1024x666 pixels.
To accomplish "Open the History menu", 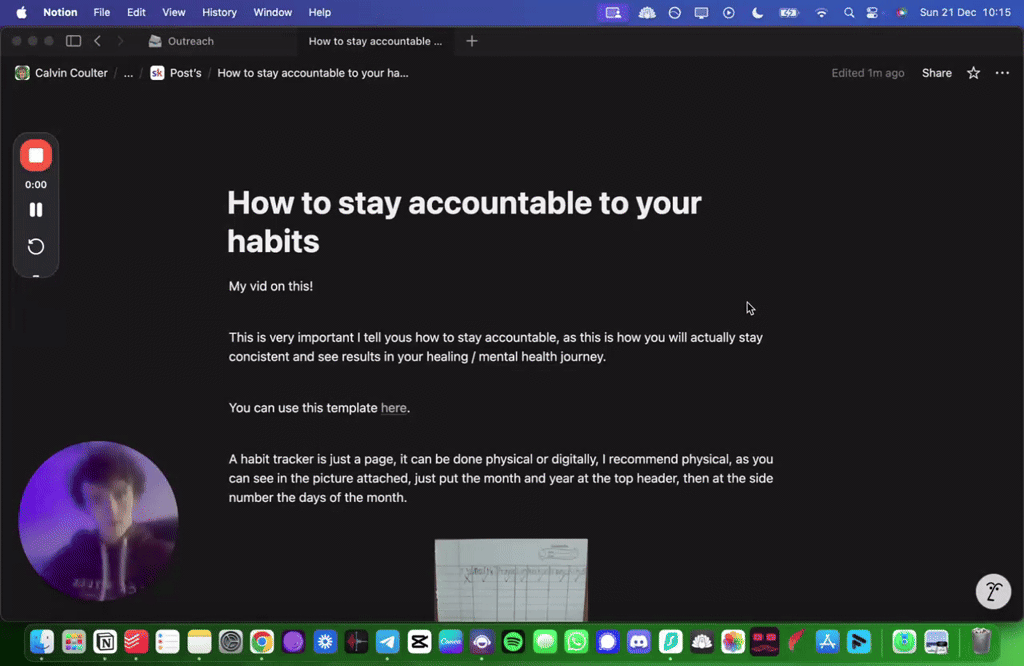I will 219,12.
